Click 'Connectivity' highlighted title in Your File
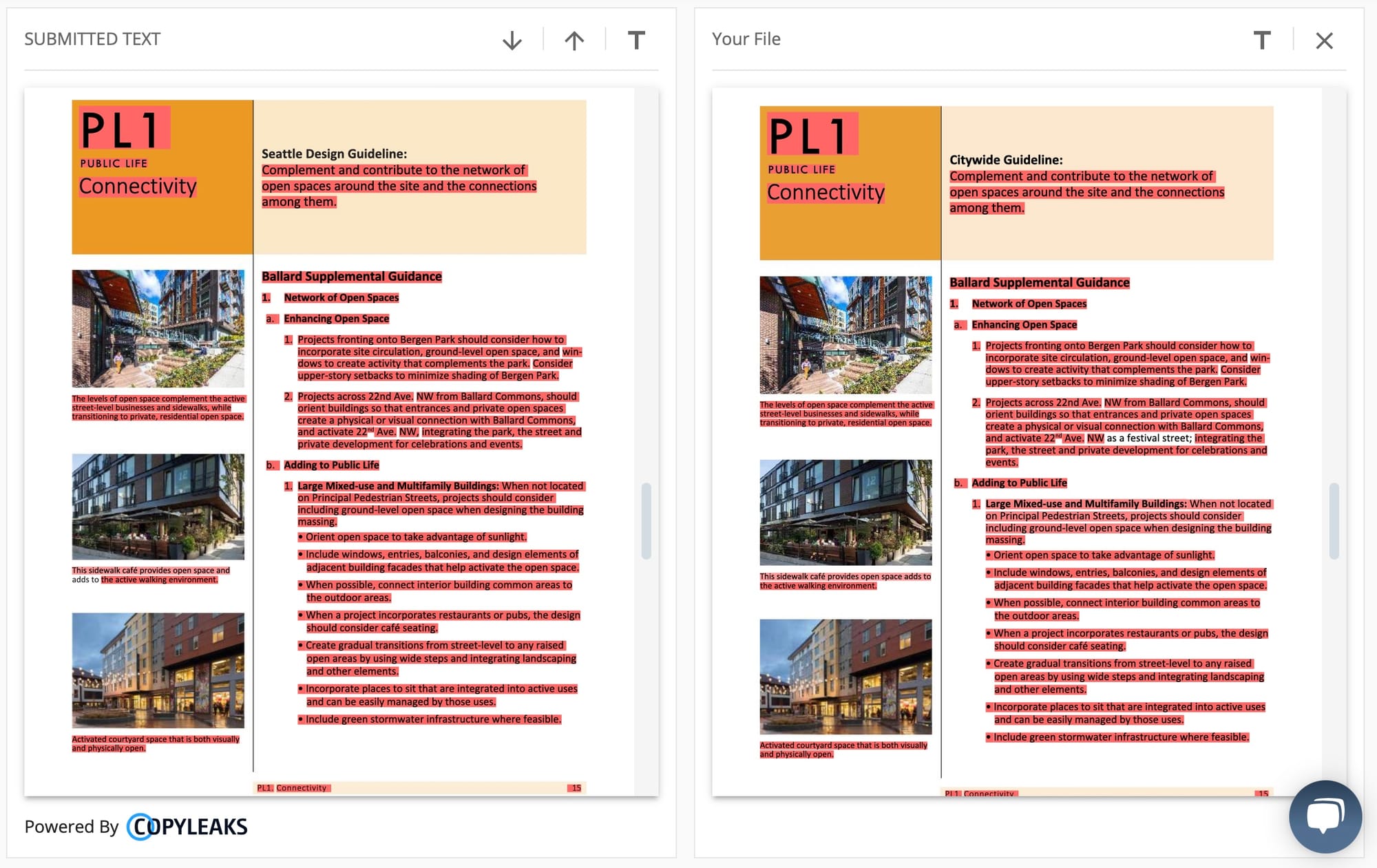Screen dimensions: 1377x868 click(826, 192)
